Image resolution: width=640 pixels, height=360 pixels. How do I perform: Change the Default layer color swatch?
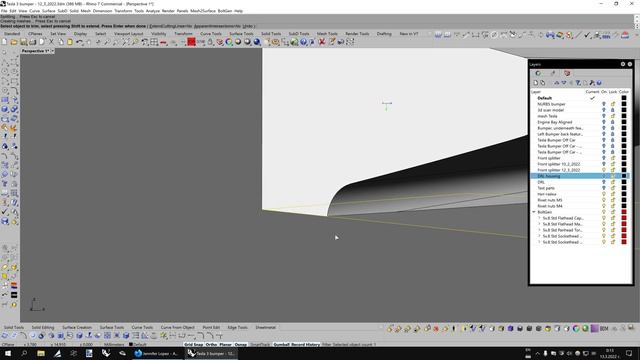click(624, 98)
